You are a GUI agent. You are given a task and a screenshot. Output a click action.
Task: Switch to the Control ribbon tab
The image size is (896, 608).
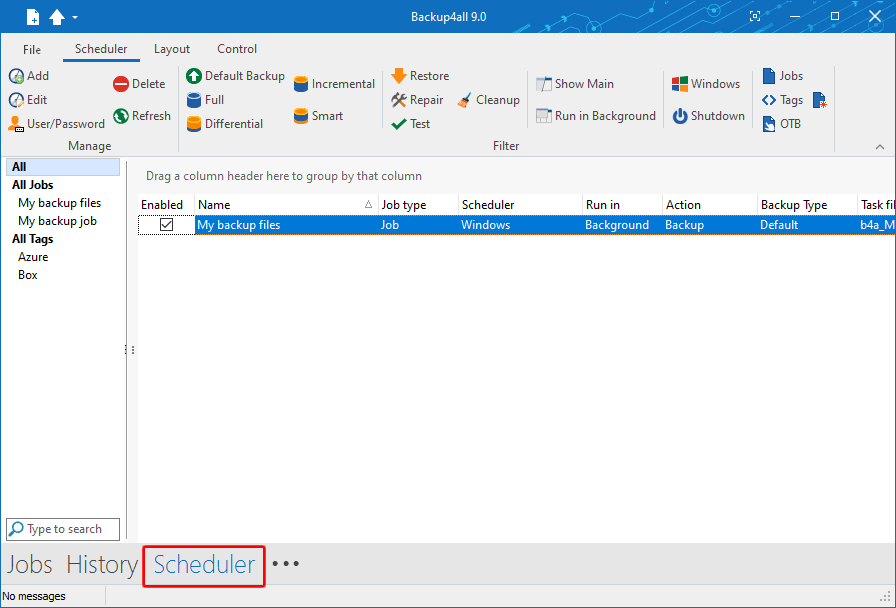click(237, 49)
